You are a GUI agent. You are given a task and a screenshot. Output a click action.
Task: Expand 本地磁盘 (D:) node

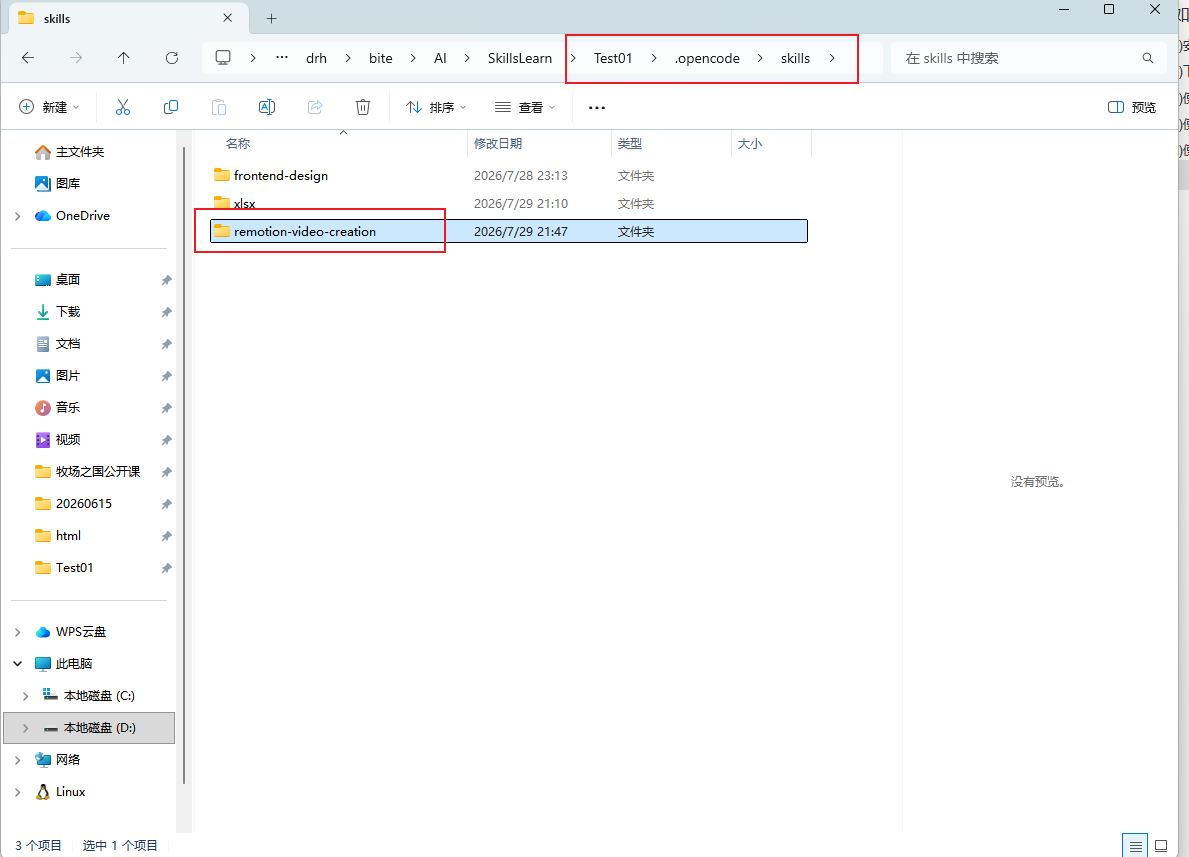click(25, 728)
